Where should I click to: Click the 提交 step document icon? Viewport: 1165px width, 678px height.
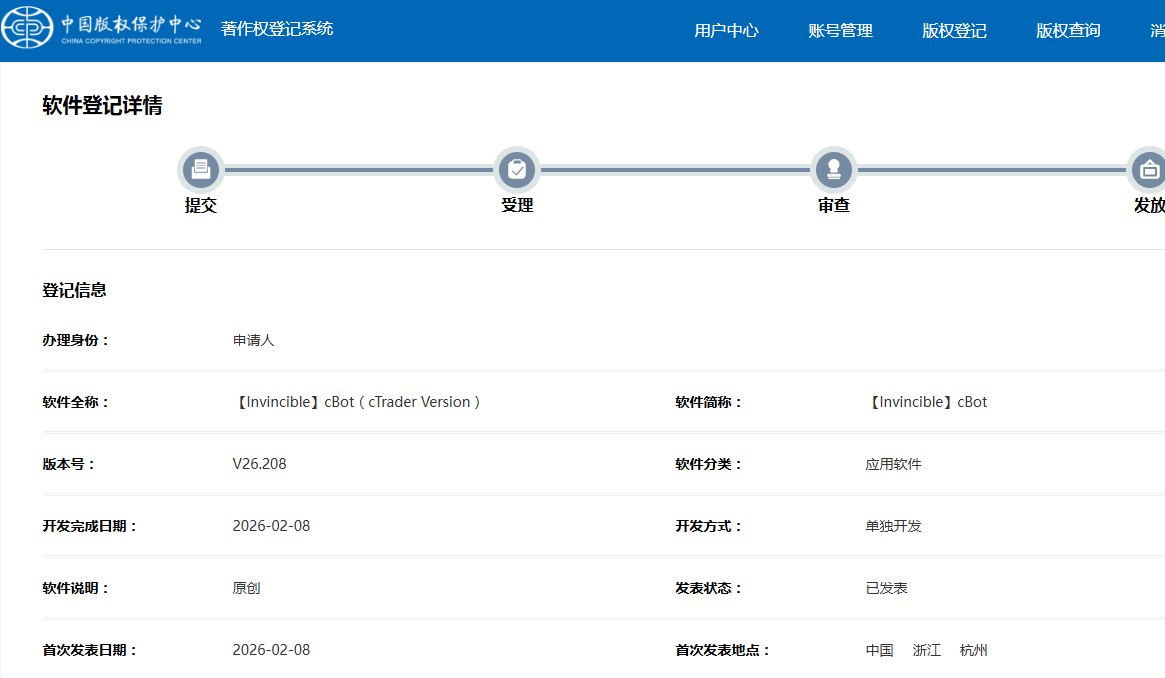pyautogui.click(x=201, y=169)
